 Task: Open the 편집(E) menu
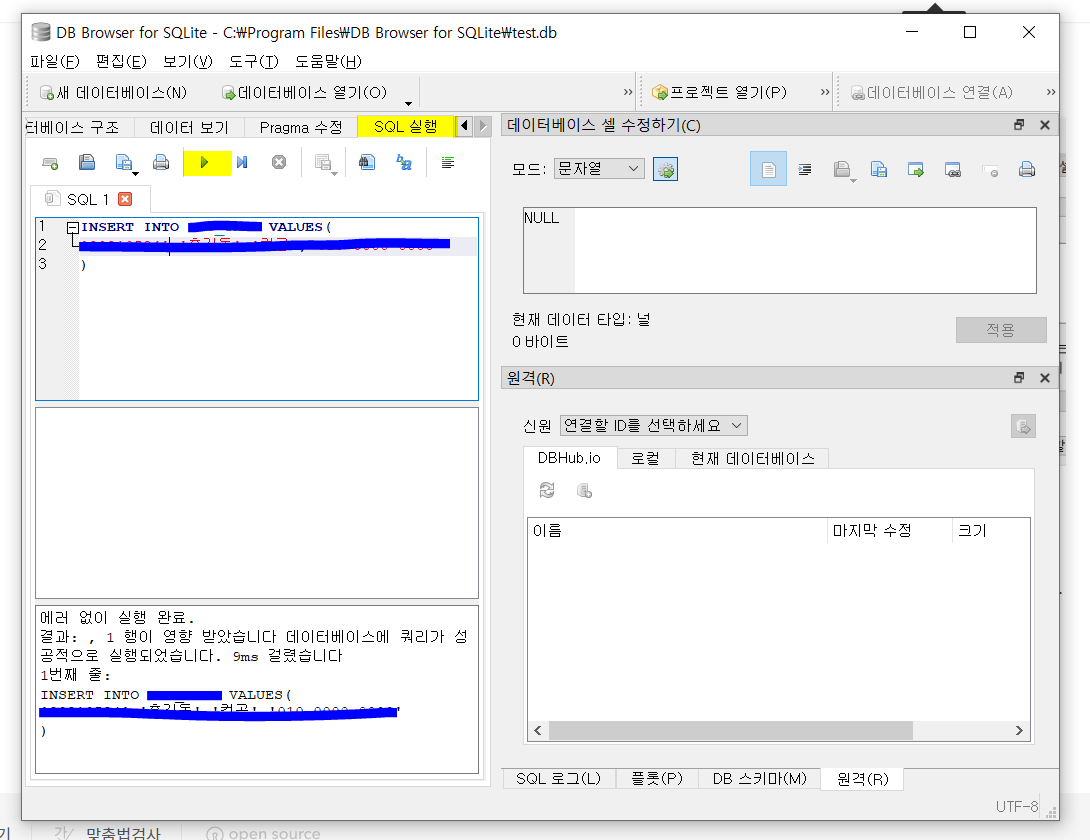[x=121, y=61]
